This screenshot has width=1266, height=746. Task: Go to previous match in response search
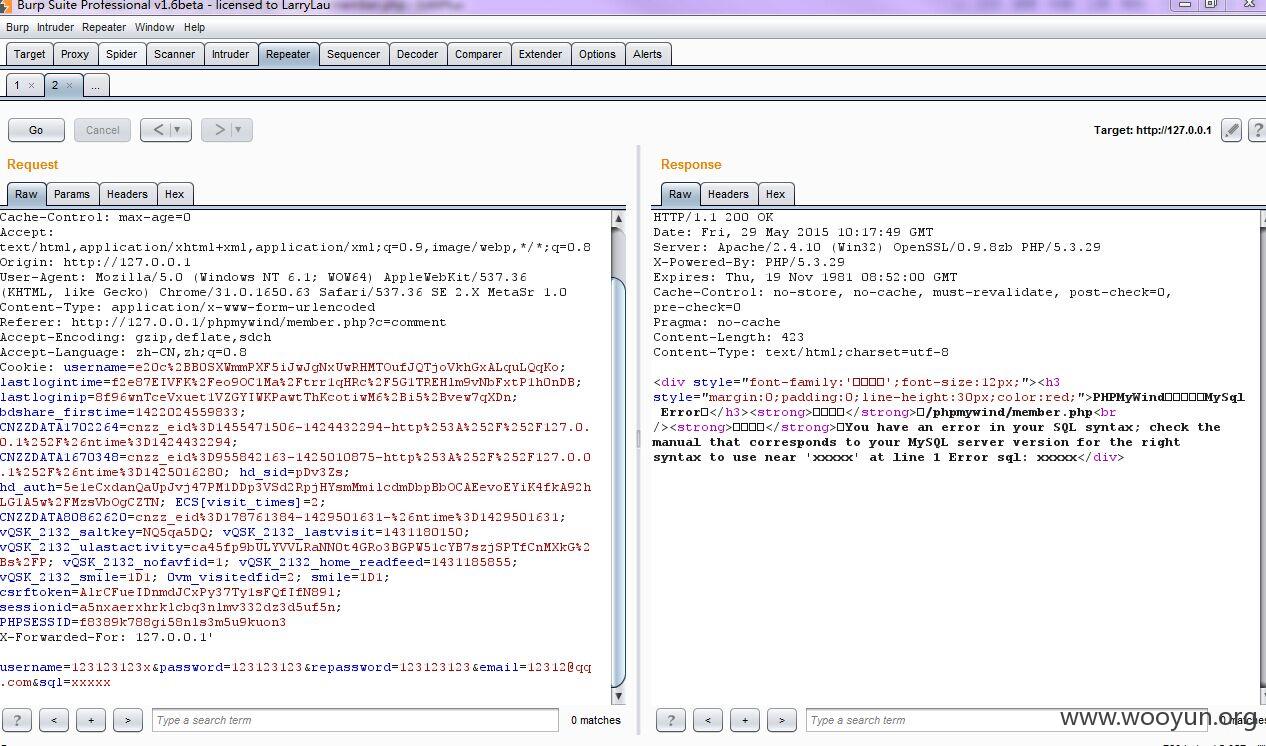pyautogui.click(x=708, y=720)
